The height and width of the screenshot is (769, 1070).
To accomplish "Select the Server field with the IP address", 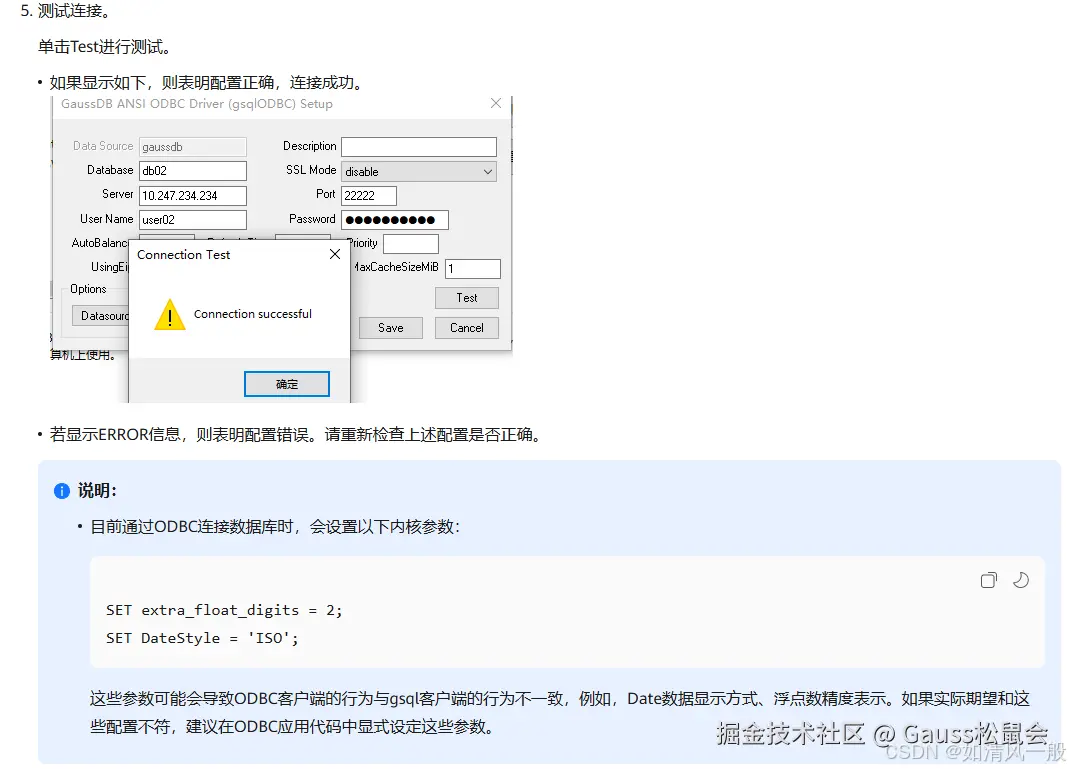I will (x=192, y=194).
